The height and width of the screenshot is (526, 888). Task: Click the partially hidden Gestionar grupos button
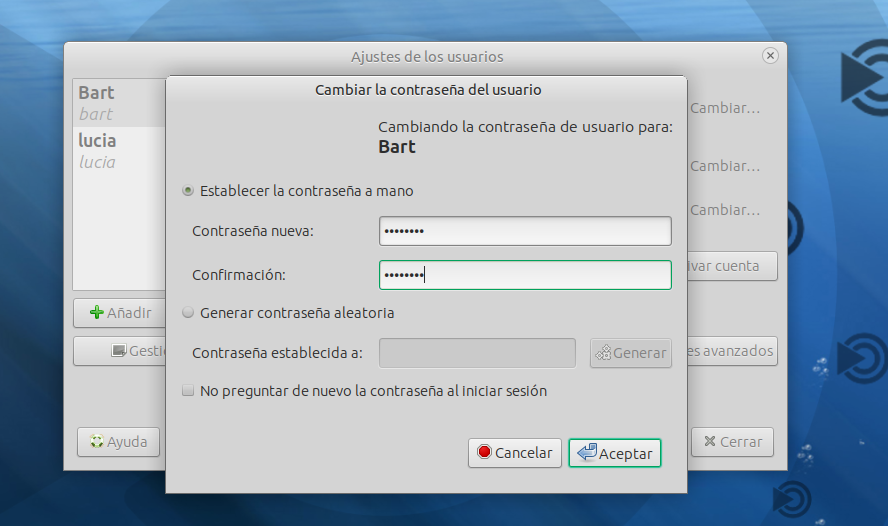pos(120,351)
